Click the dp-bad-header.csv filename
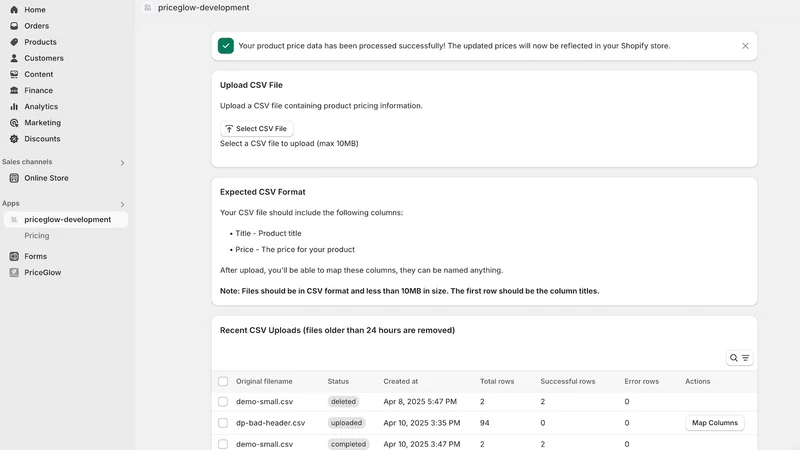 [270, 423]
